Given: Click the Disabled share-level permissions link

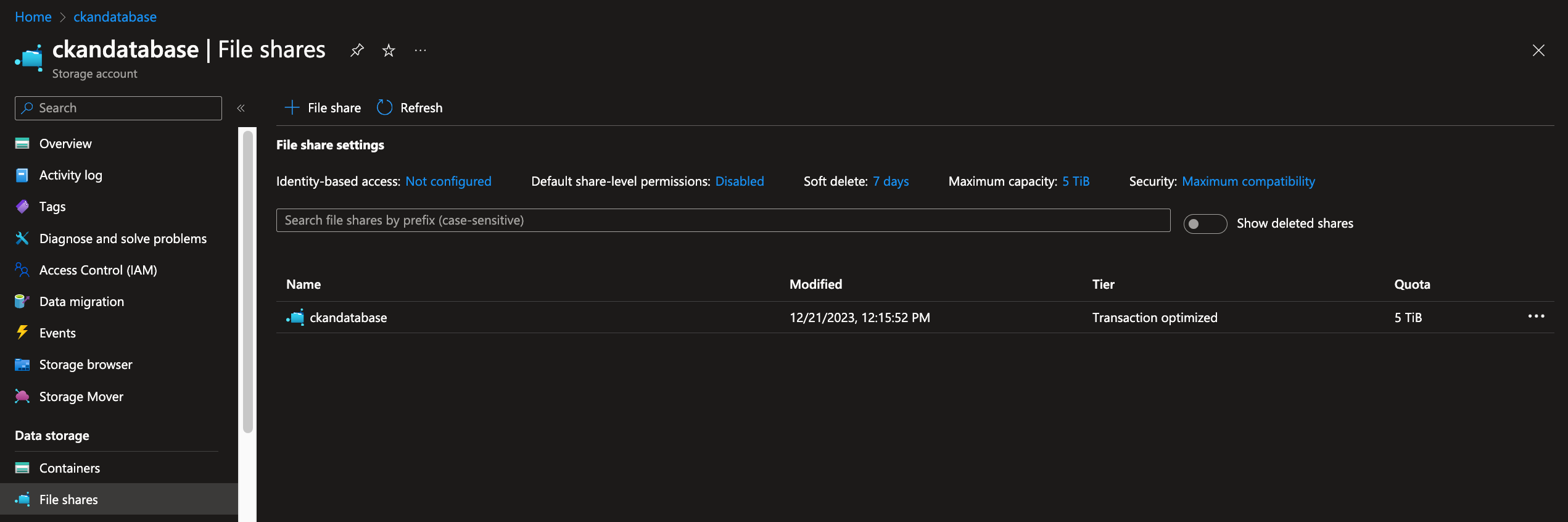Looking at the screenshot, I should point(739,181).
